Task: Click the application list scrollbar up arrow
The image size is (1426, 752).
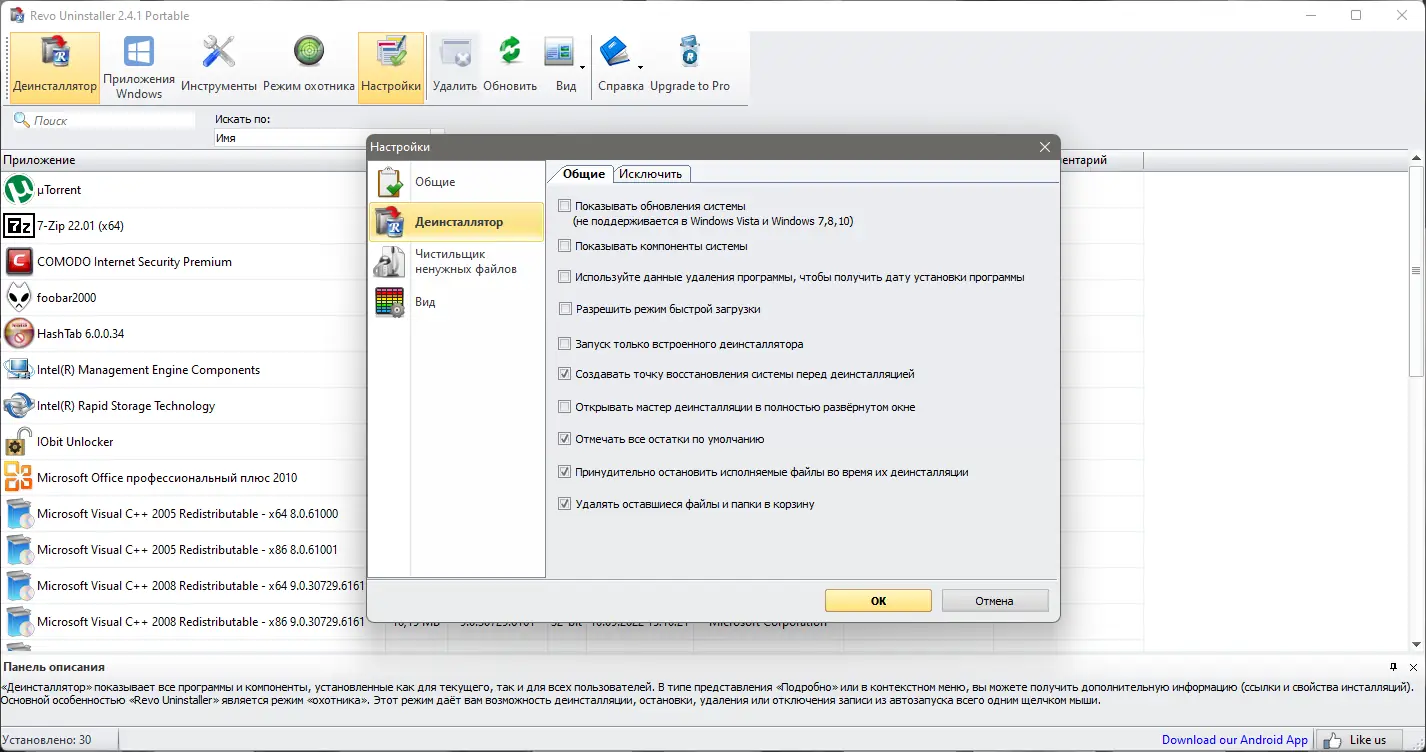Action: (x=1416, y=158)
